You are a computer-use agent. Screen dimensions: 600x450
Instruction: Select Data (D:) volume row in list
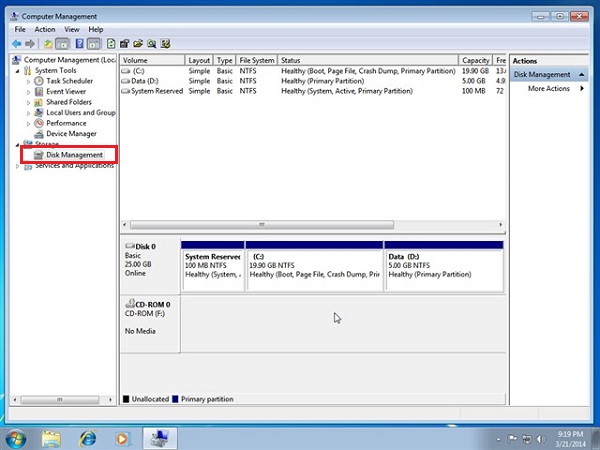coord(313,81)
